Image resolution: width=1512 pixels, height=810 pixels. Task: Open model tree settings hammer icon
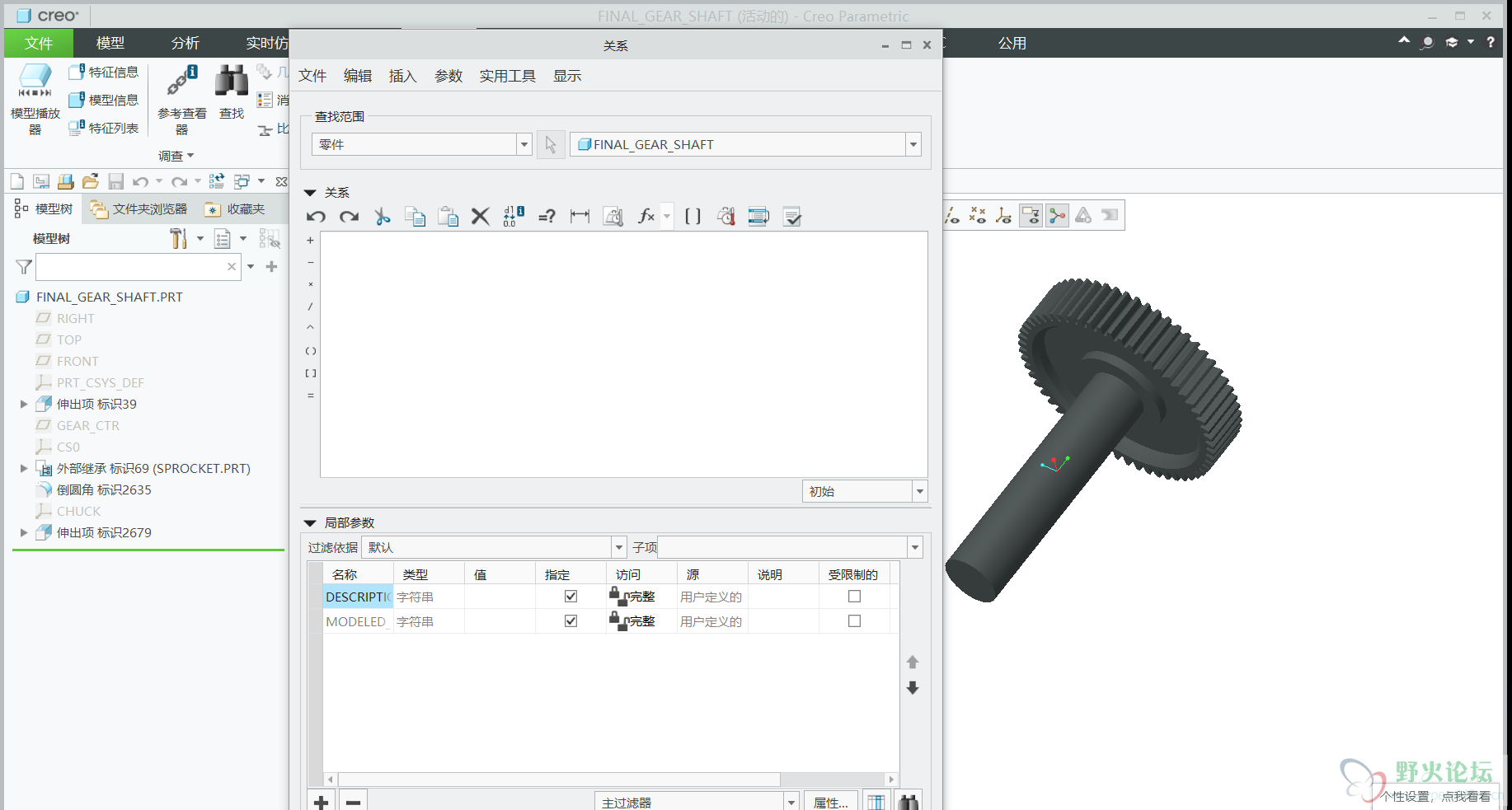click(x=178, y=239)
